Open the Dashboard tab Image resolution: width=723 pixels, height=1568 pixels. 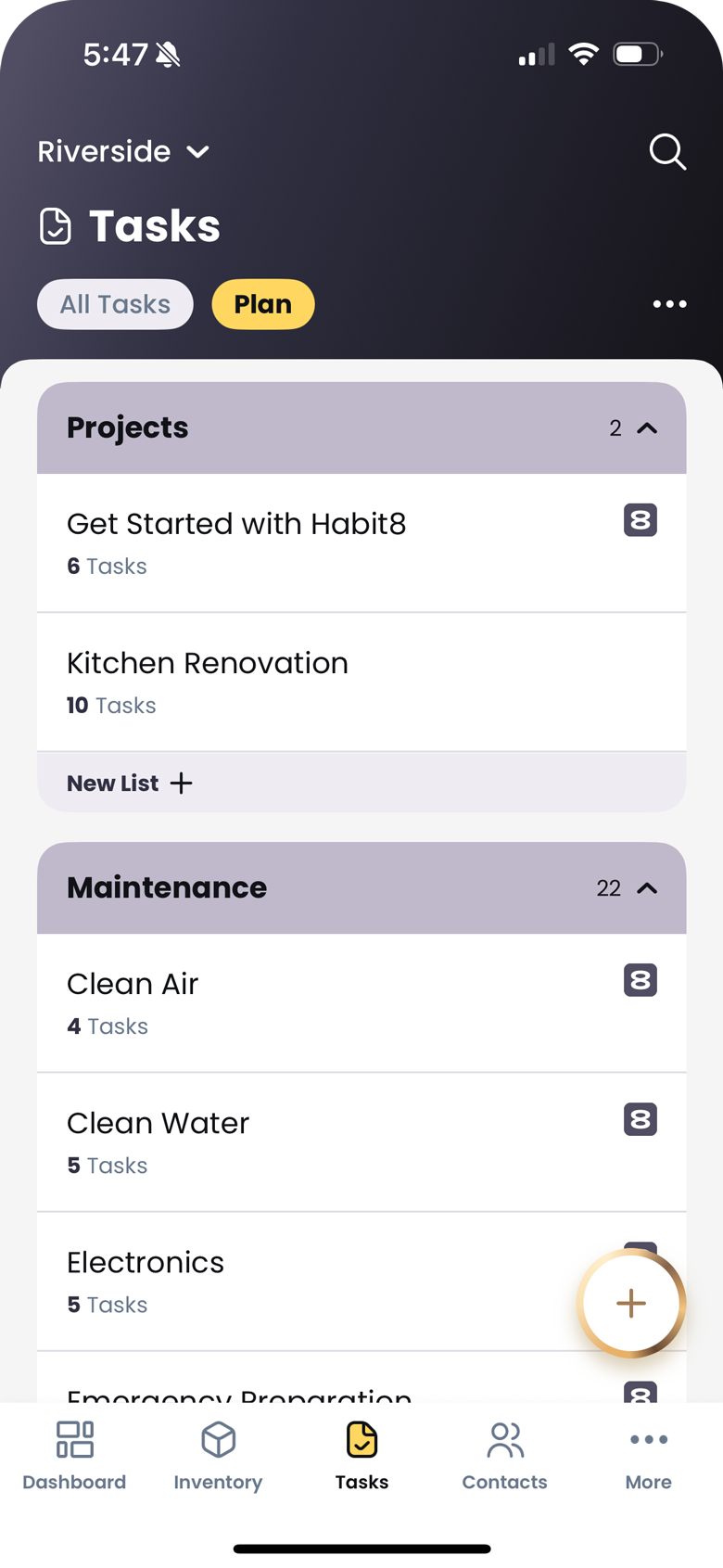(74, 1455)
